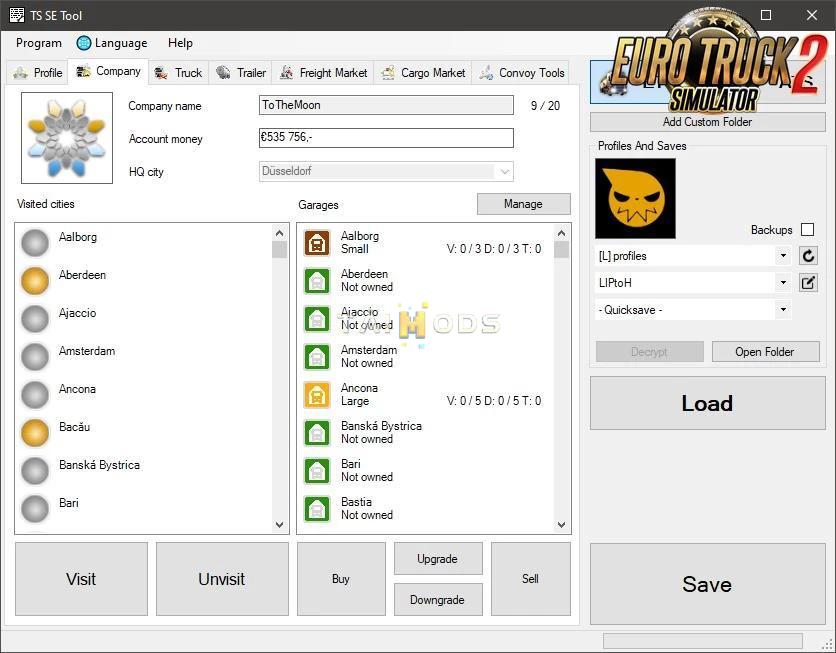The width and height of the screenshot is (836, 653).
Task: Click the Aalborg visited city status circle
Action: click(35, 243)
